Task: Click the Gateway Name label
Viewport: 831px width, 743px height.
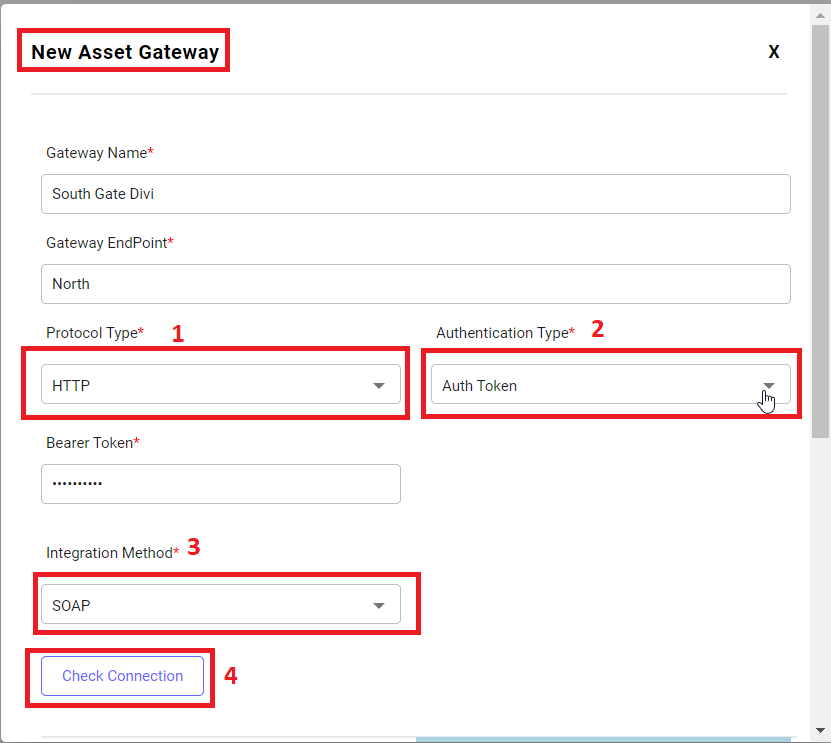Action: point(100,153)
